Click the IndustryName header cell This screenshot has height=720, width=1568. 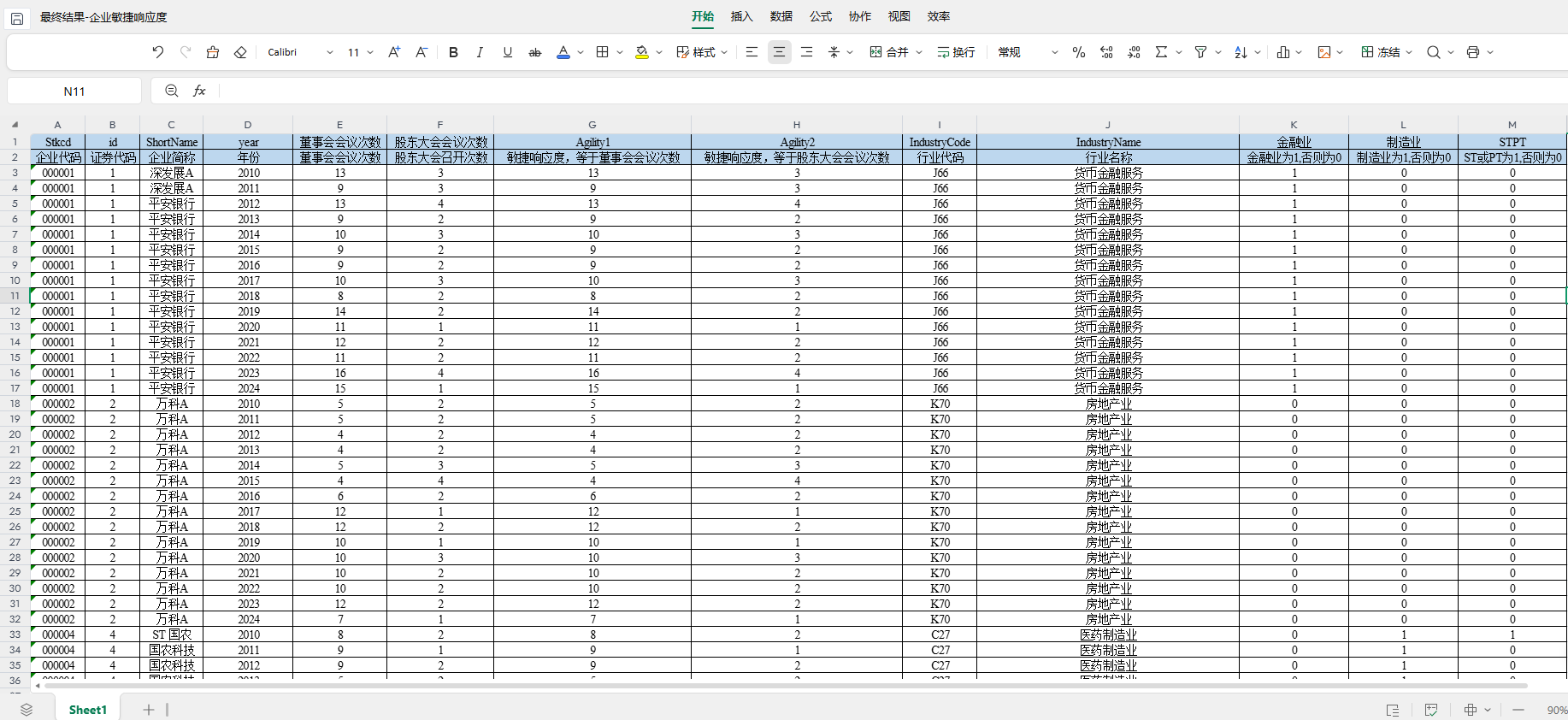pos(1108,142)
